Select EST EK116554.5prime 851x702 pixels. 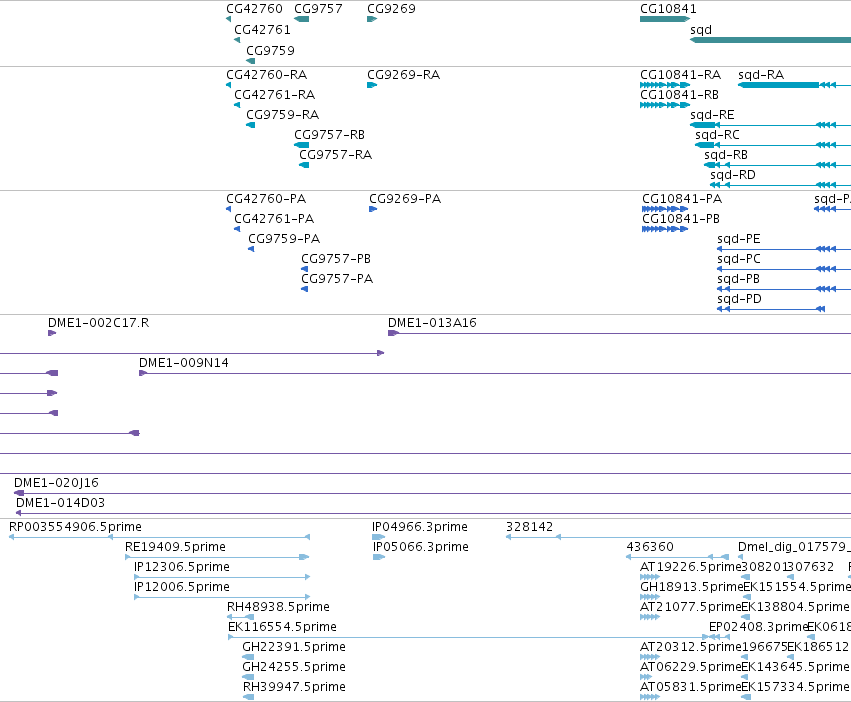[x=282, y=627]
